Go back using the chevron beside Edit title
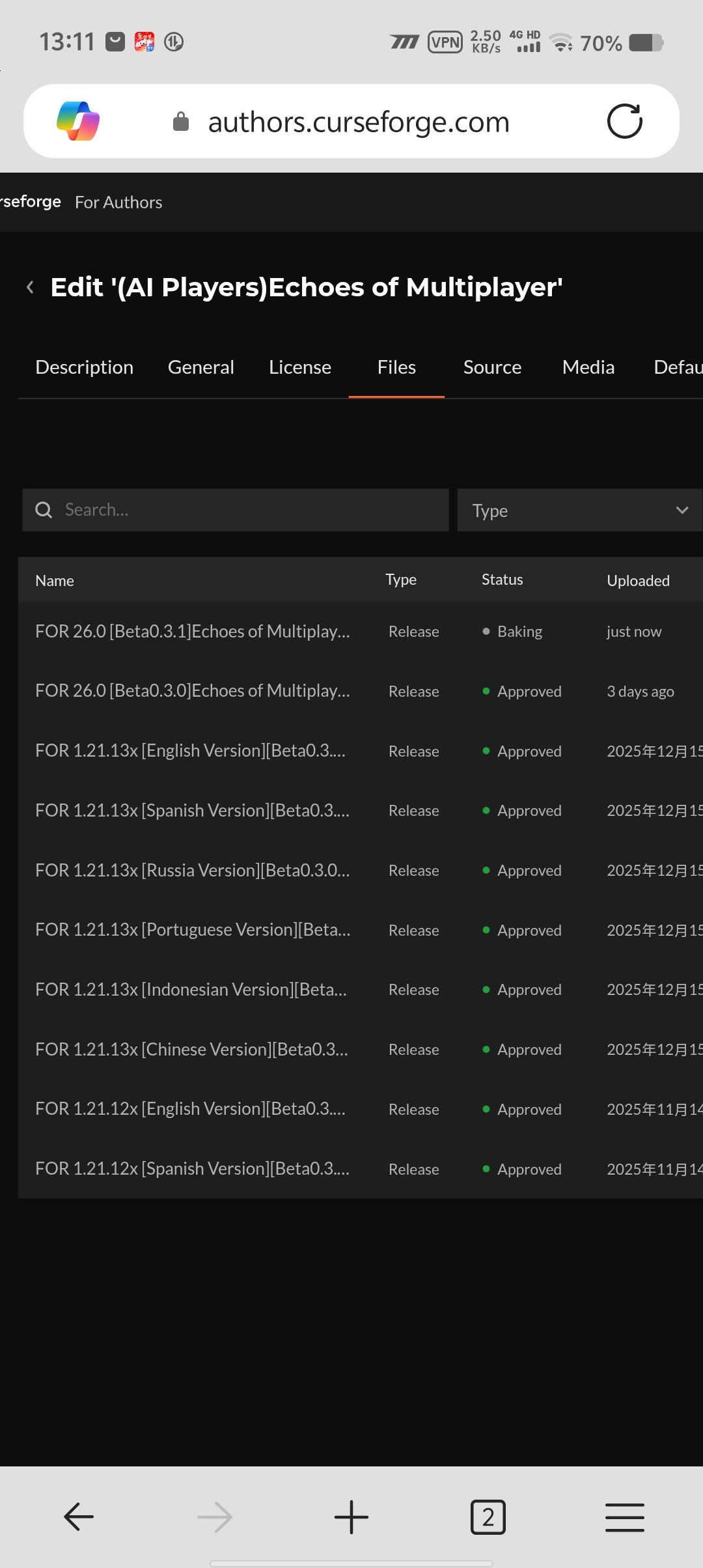This screenshot has width=703, height=1568. 30,287
